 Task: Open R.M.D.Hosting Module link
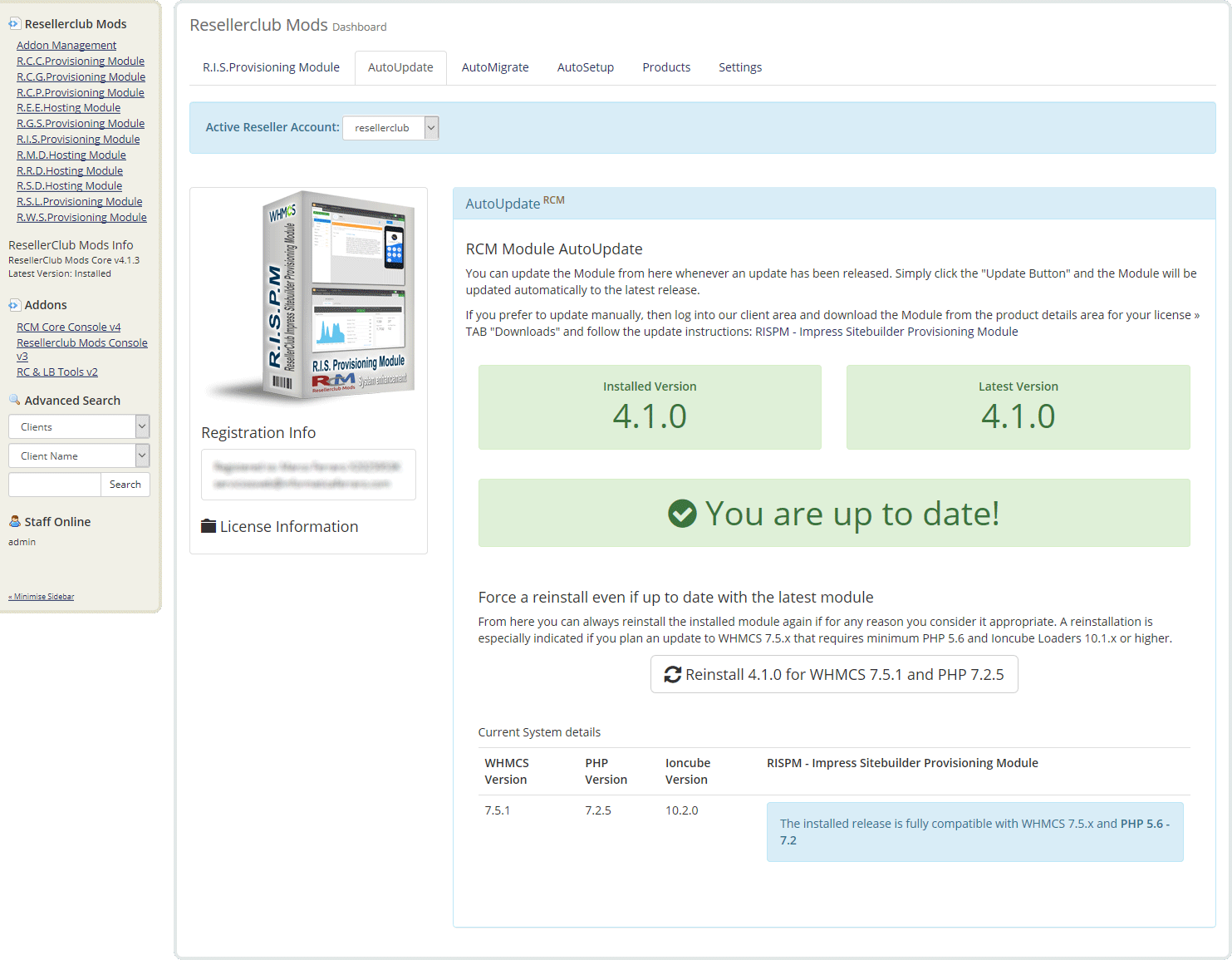tap(71, 155)
